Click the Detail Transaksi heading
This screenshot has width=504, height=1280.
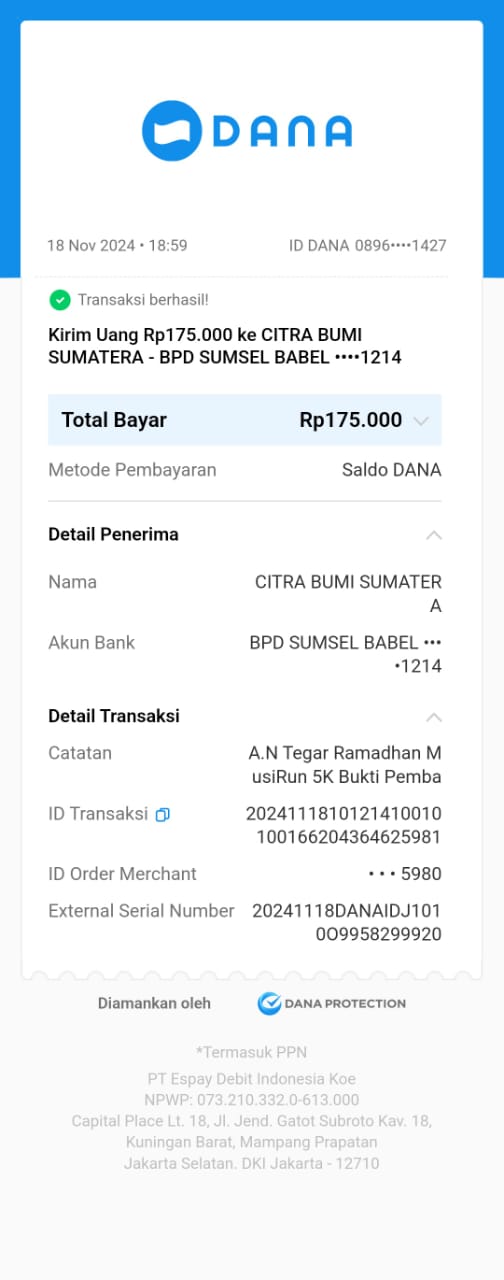coord(114,717)
